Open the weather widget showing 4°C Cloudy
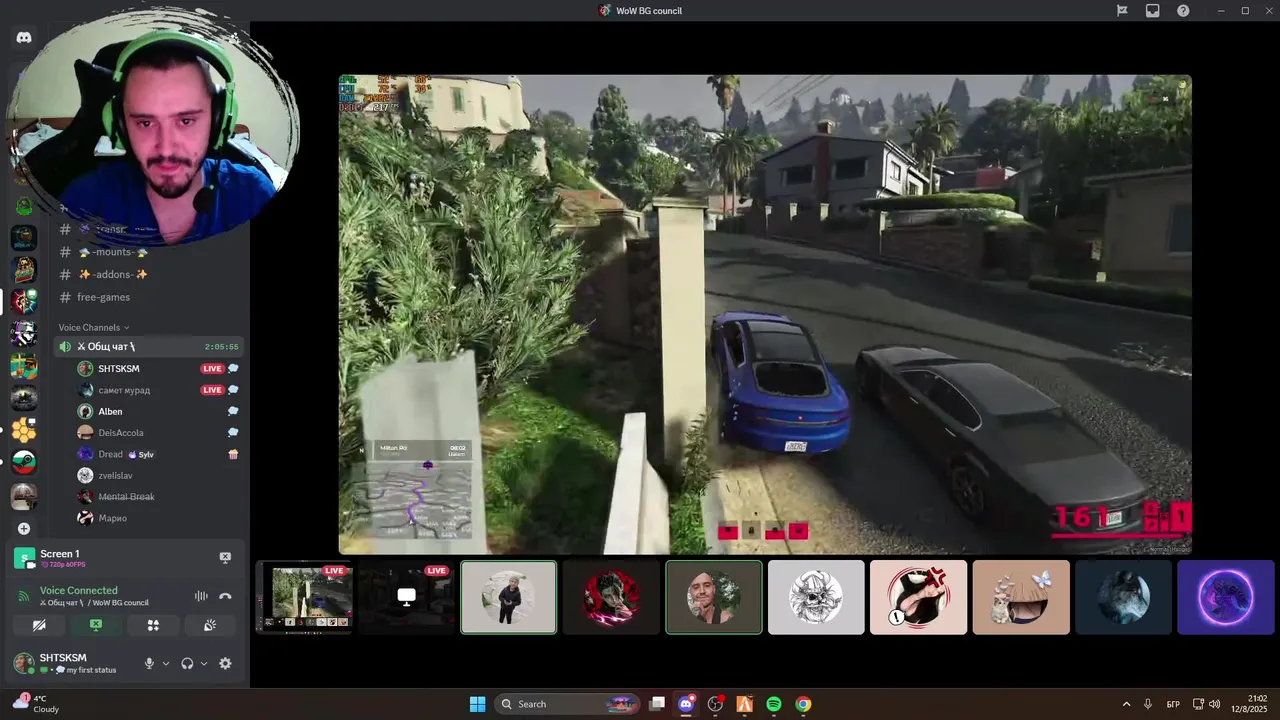Image resolution: width=1280 pixels, height=720 pixels. click(x=36, y=704)
